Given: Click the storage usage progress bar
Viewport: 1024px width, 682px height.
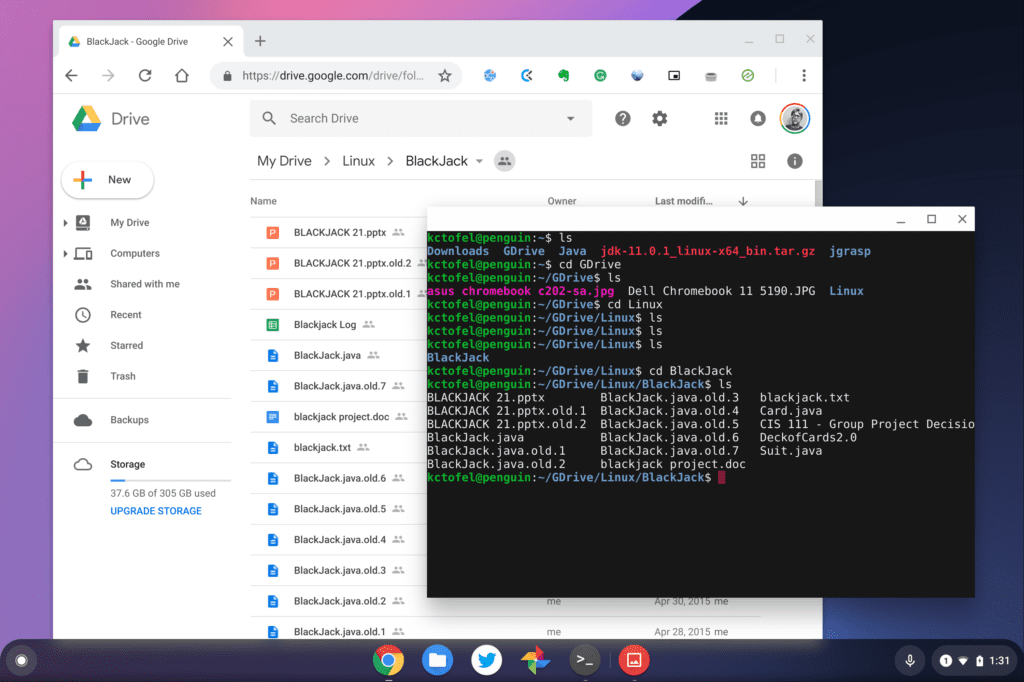Looking at the screenshot, I should [x=170, y=480].
